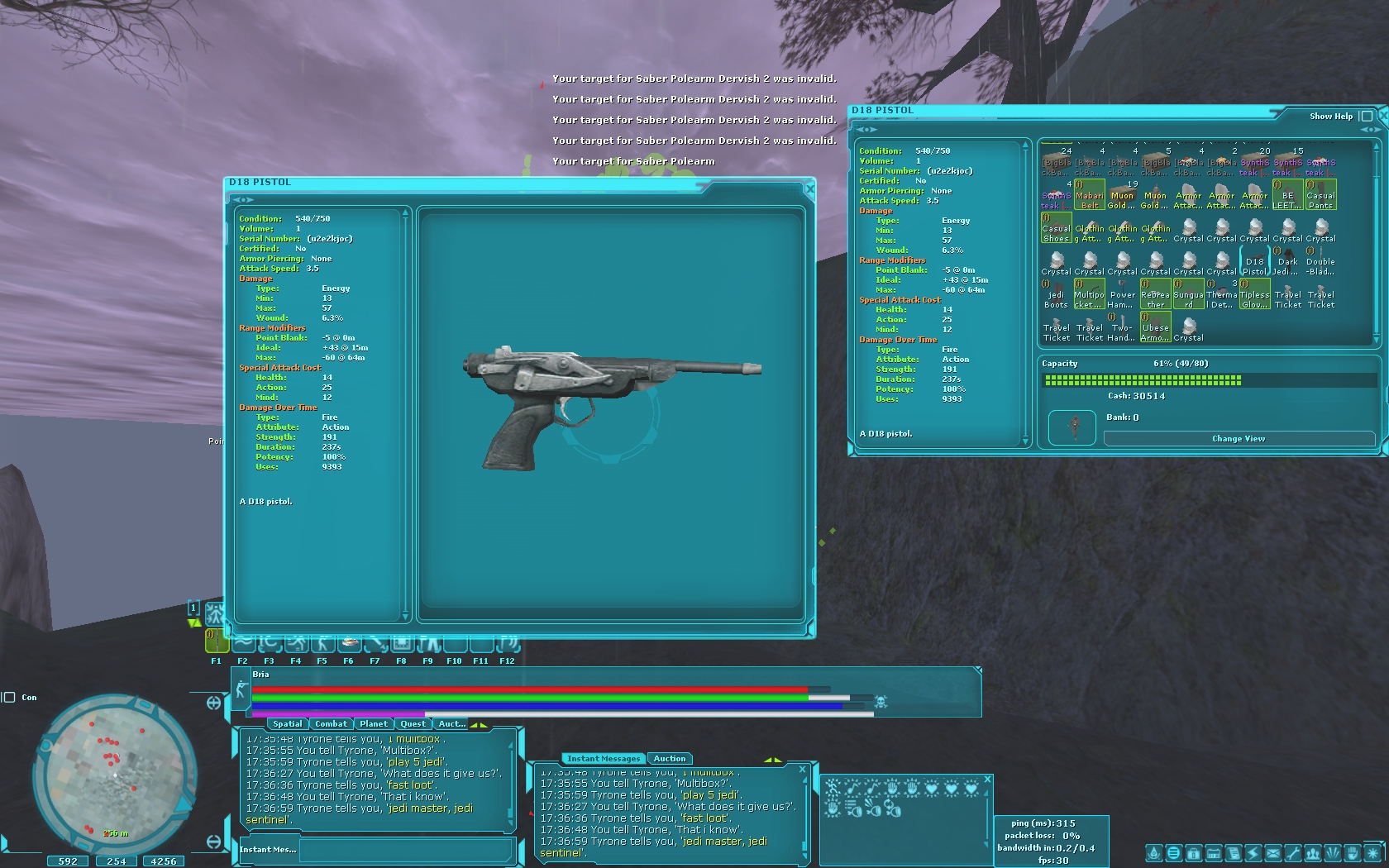The height and width of the screenshot is (868, 1389).
Task: Select the Dark Jedi robe inventory item
Action: point(1287,261)
